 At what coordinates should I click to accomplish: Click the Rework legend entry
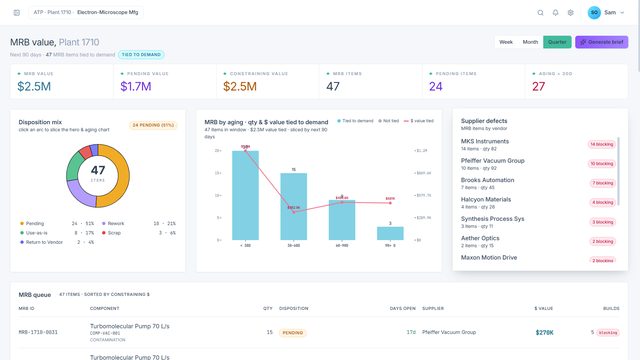tap(138, 224)
